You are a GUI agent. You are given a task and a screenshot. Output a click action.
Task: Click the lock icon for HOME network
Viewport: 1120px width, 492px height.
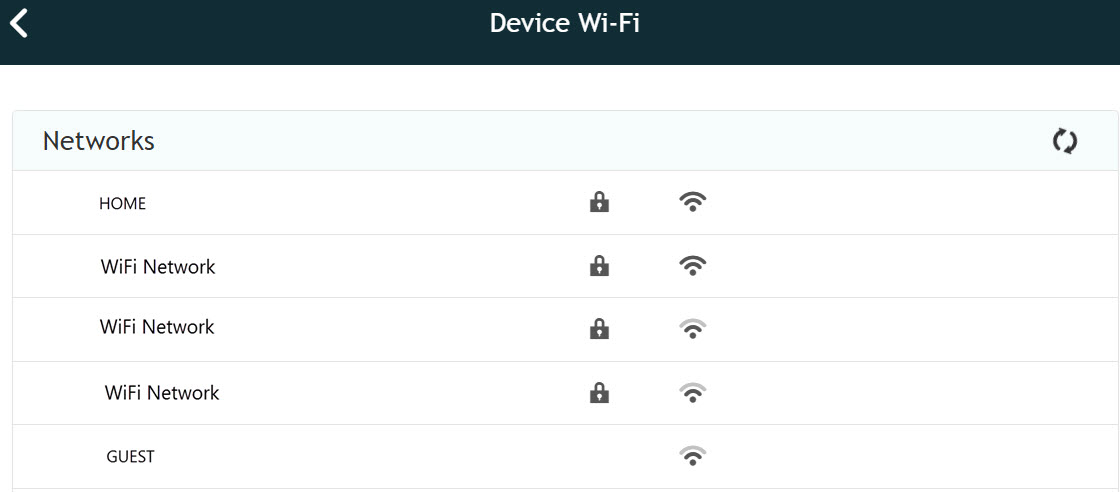599,202
